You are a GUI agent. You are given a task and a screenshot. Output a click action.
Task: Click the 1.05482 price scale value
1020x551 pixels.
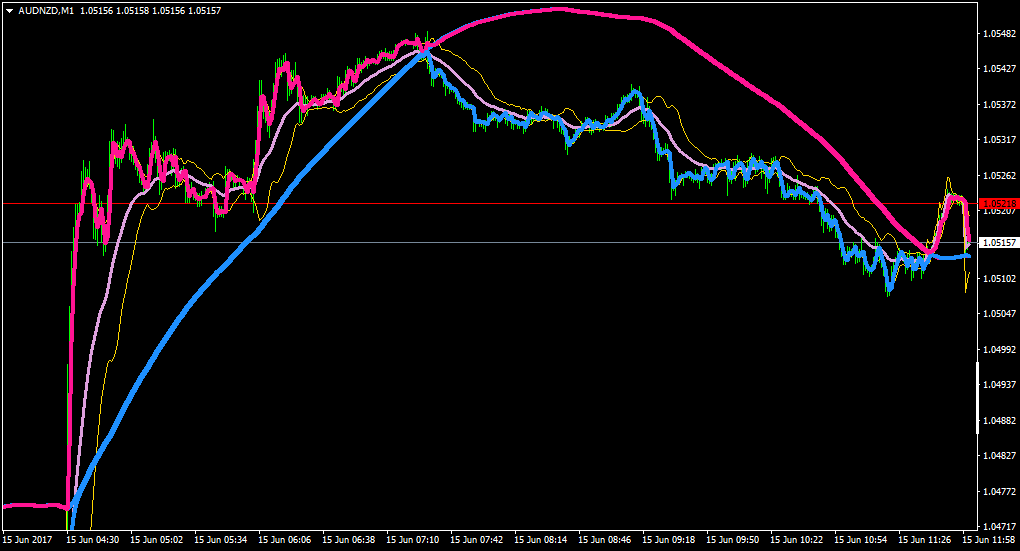[x=1000, y=33]
